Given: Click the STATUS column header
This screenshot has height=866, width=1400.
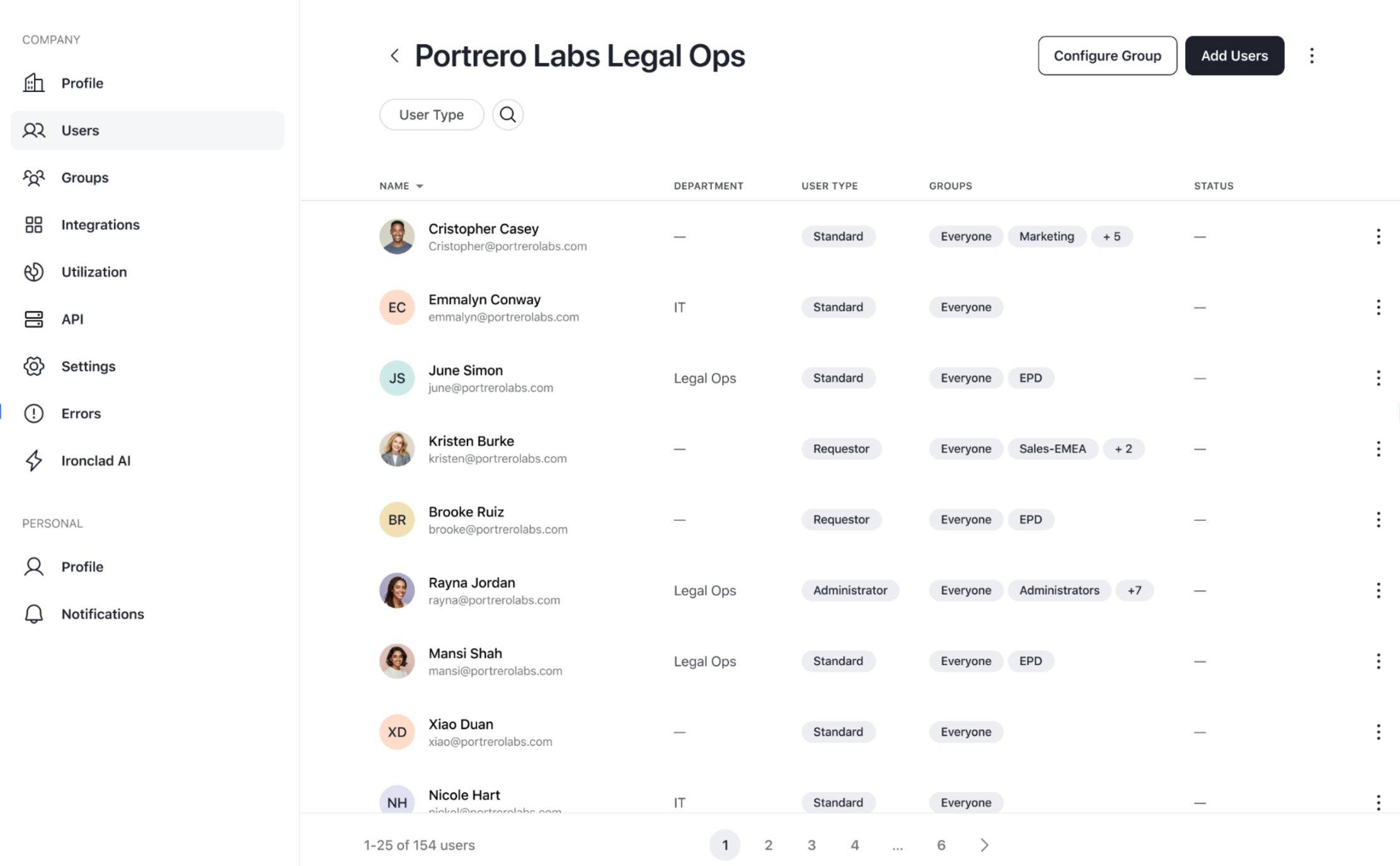Looking at the screenshot, I should click(1214, 186).
